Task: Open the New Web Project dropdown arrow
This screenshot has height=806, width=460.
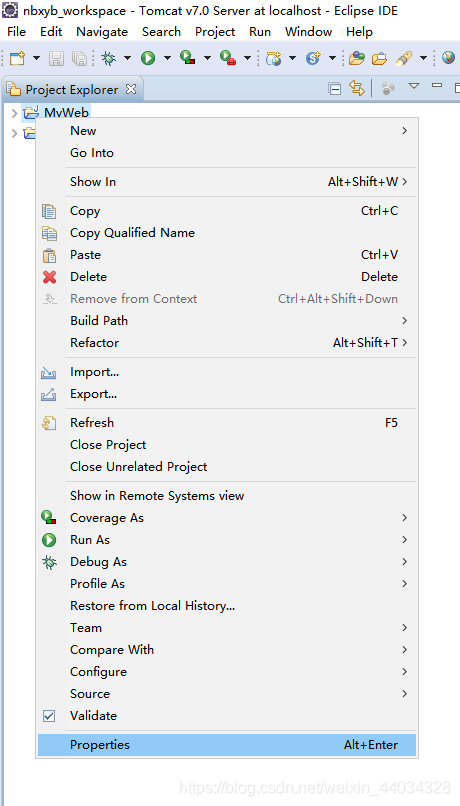Action: pos(292,58)
